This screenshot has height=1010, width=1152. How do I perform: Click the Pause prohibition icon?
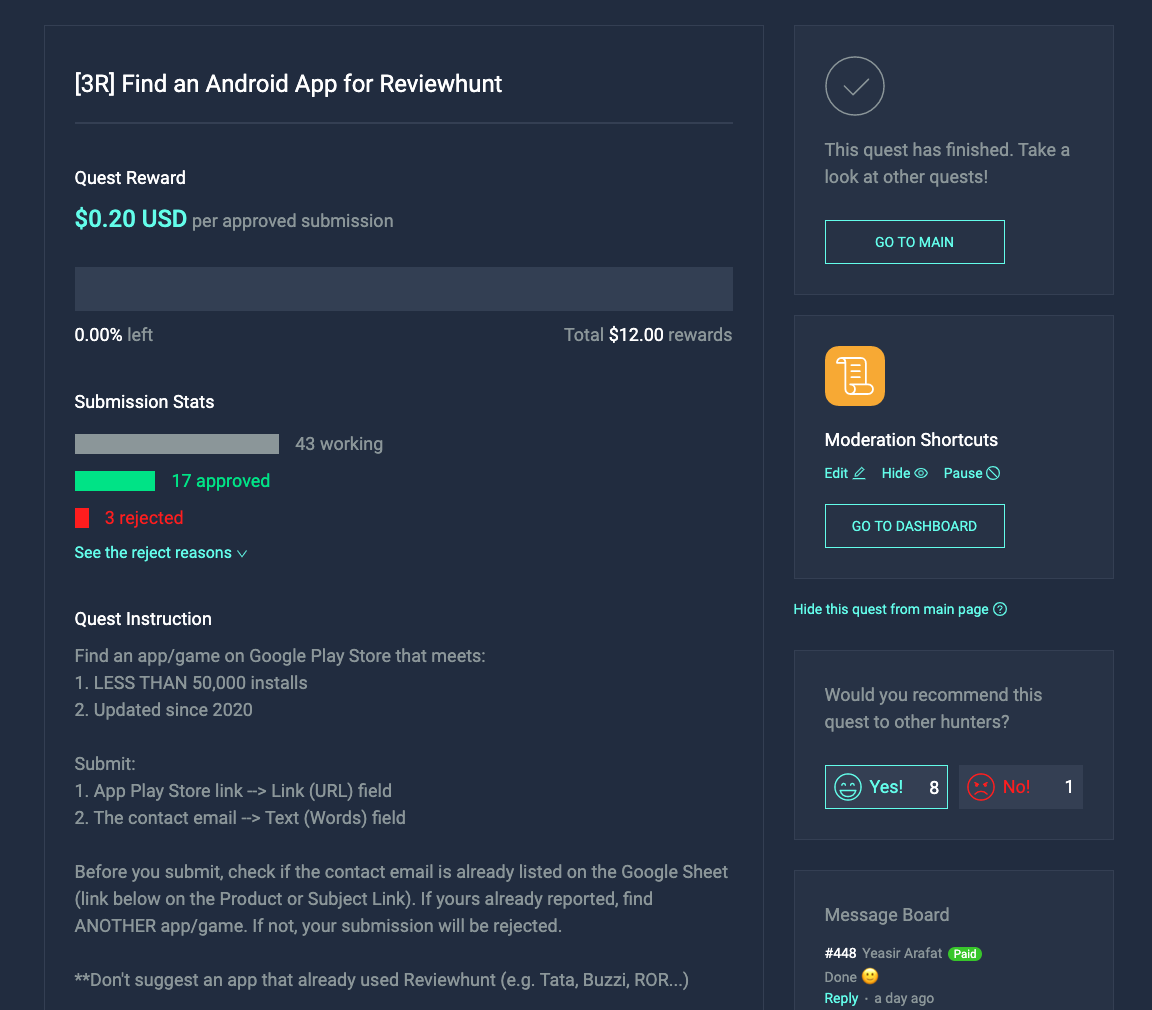click(x=993, y=473)
